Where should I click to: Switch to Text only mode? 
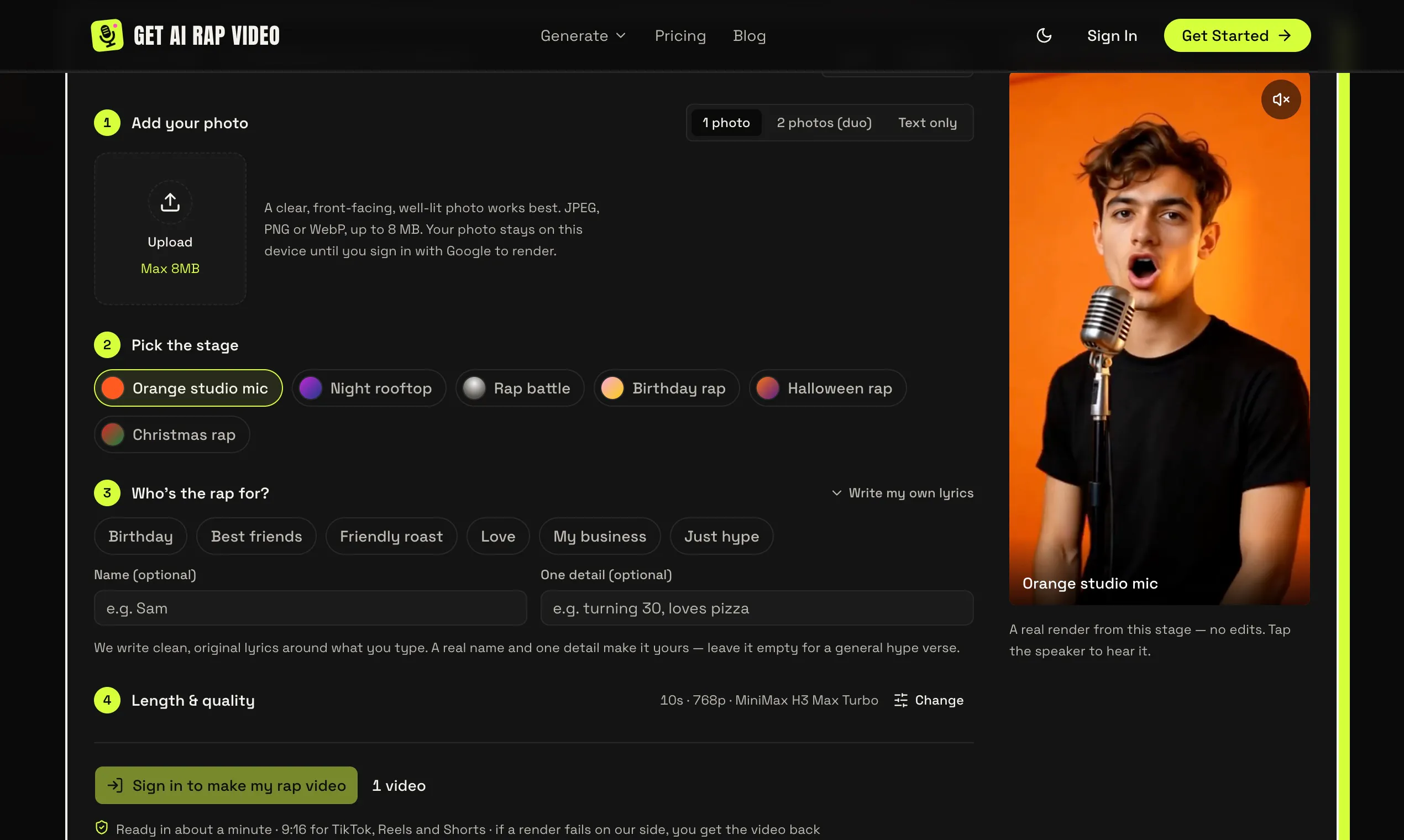928,123
